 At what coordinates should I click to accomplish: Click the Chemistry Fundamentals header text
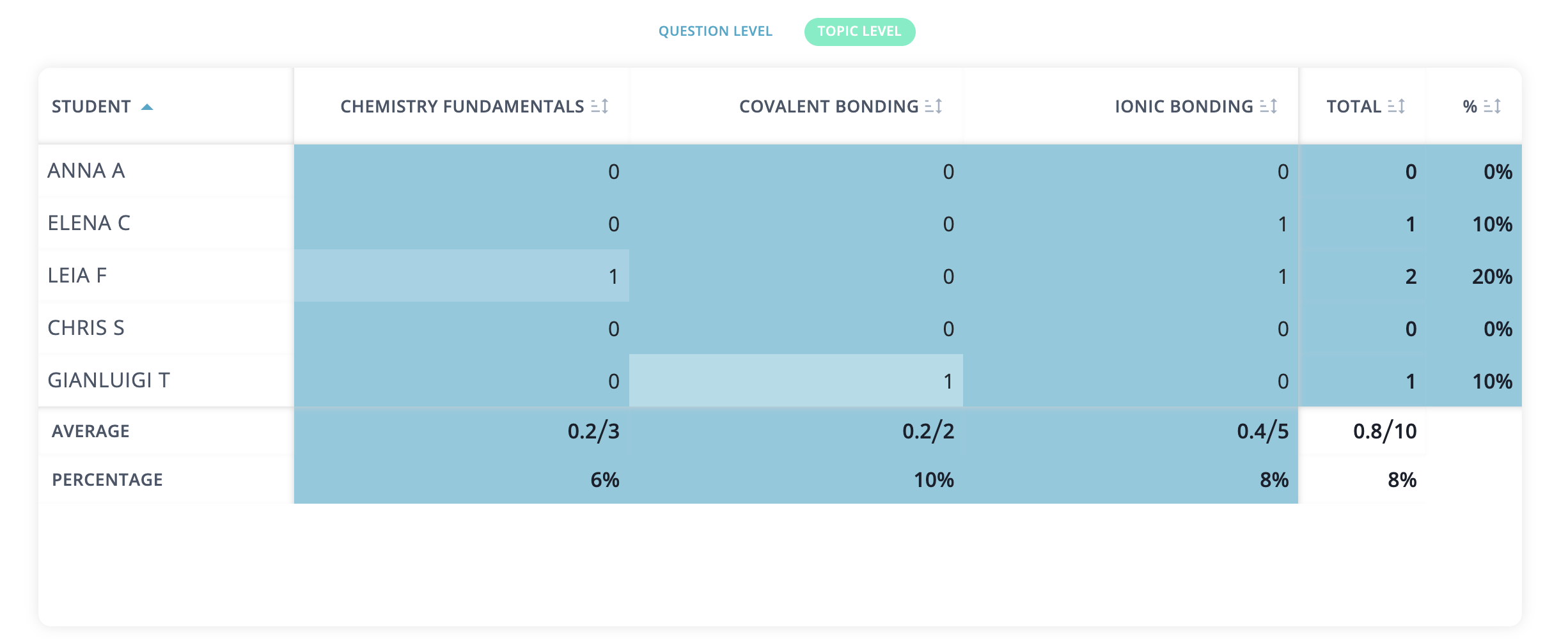point(462,107)
